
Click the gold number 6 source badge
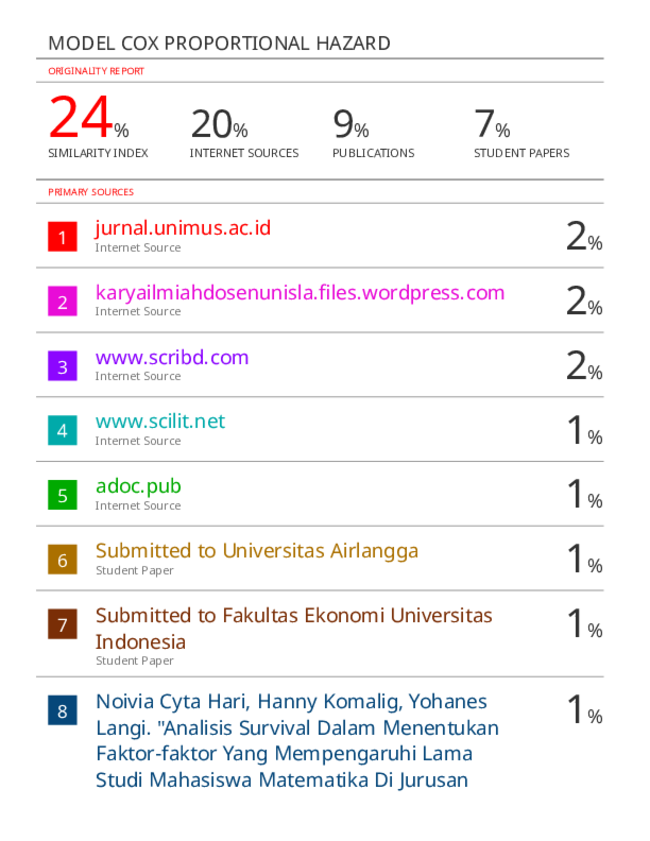coord(62,559)
